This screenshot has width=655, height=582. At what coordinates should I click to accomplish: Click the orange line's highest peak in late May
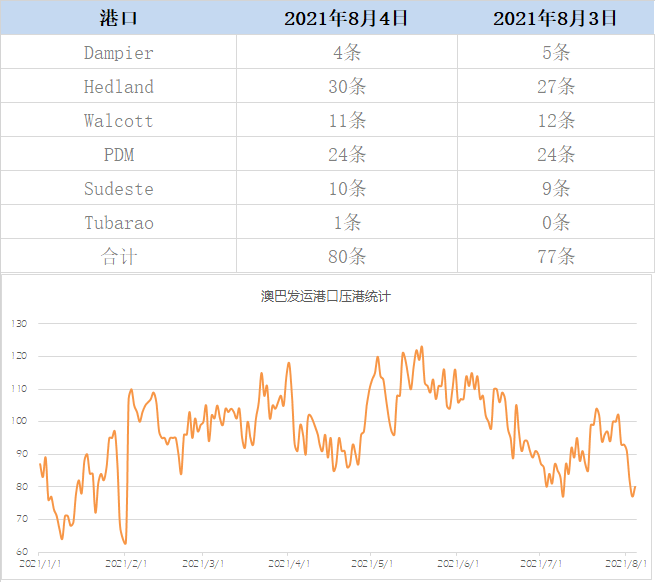click(x=421, y=346)
